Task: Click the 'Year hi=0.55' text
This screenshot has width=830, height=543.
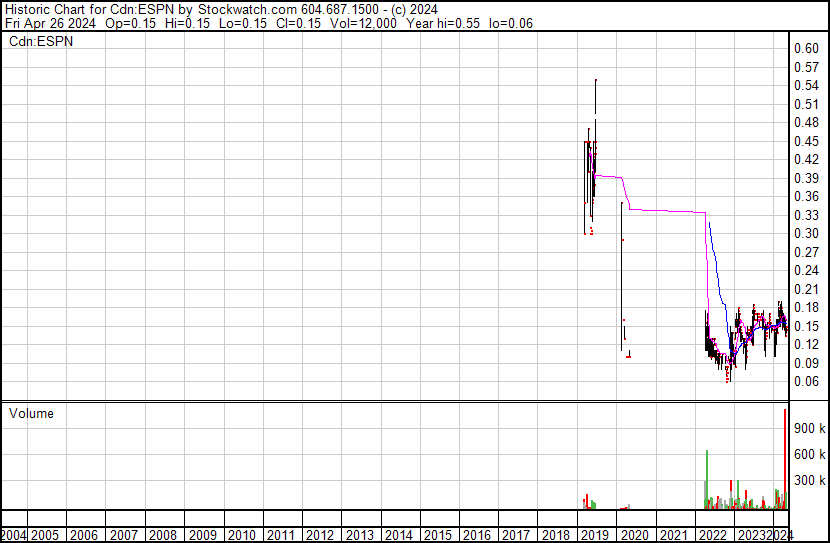Action: point(443,23)
